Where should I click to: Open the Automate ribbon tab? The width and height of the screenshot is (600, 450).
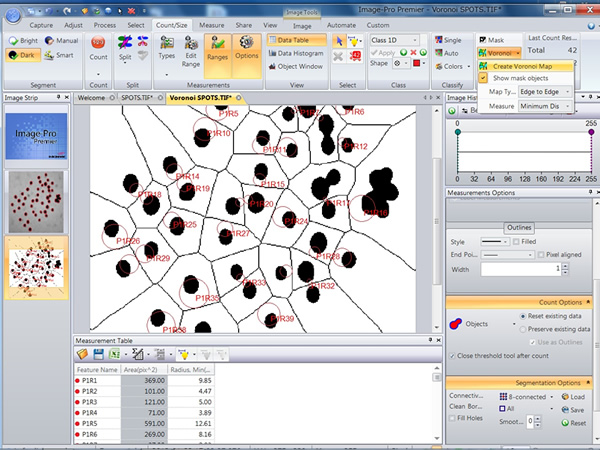[341, 25]
